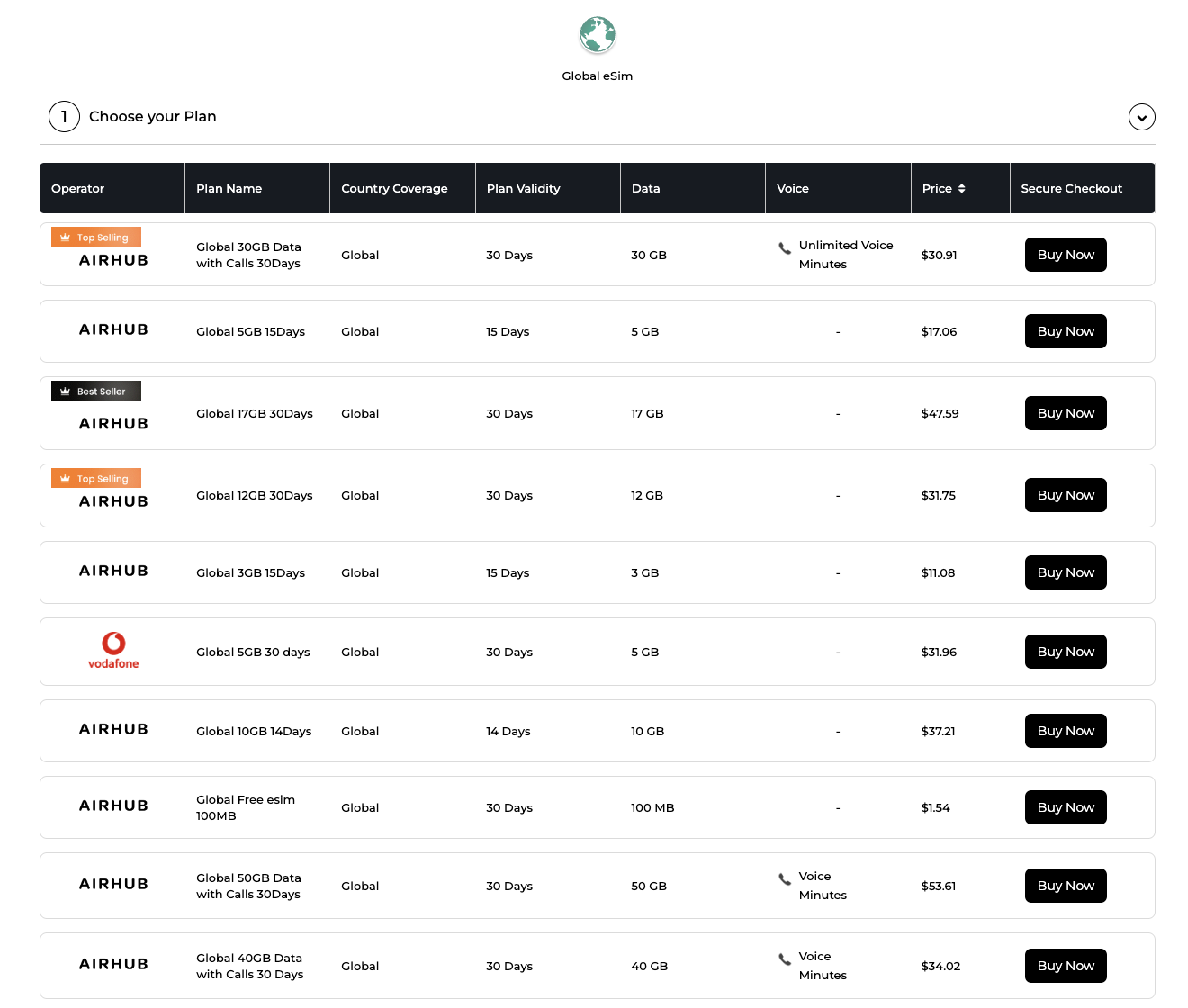
Task: Click the AIRHUB logo in 50GB plan row
Action: [113, 884]
